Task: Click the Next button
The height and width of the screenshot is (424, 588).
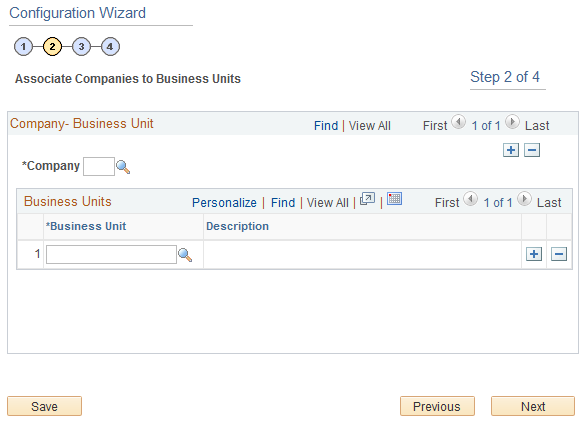Action: tap(533, 406)
